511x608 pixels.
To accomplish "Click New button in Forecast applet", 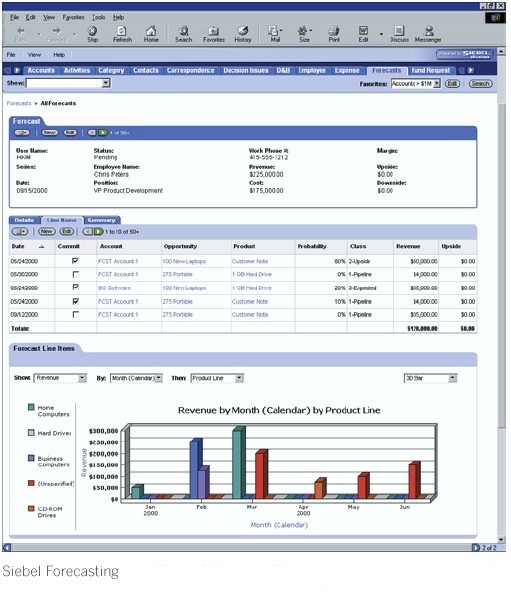I will 50,133.
